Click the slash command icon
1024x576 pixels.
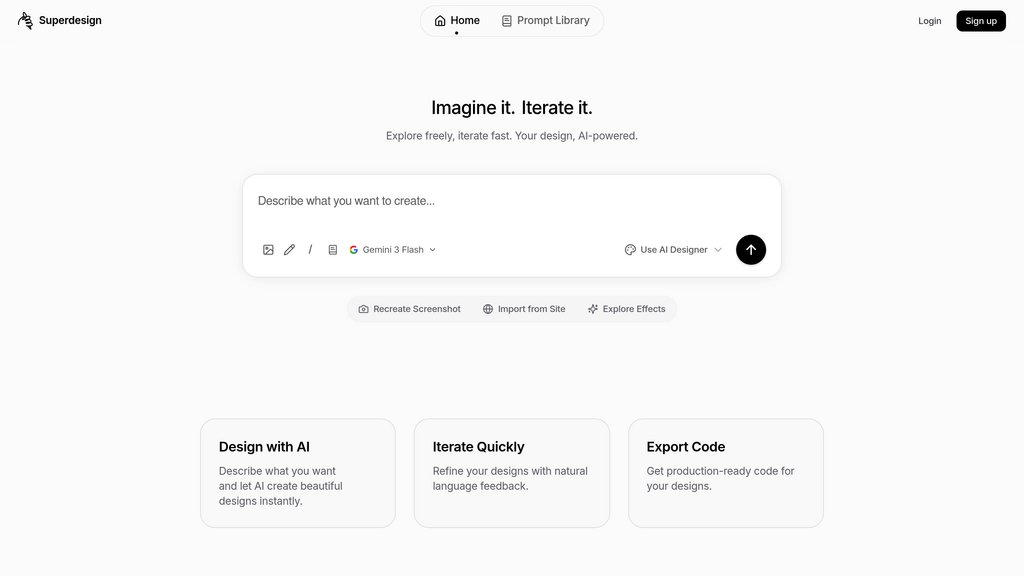[x=310, y=249]
